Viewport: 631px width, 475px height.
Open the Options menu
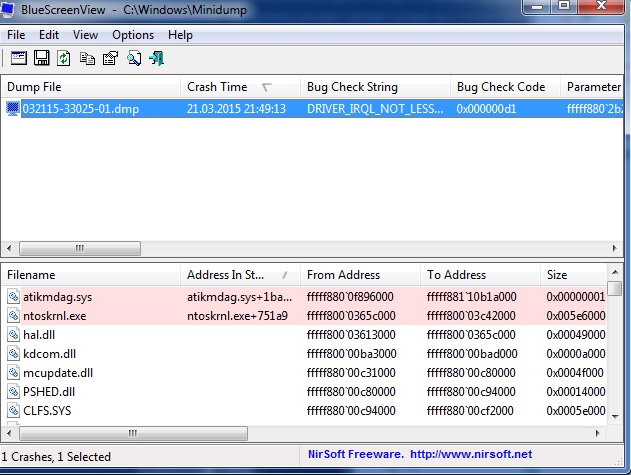click(132, 35)
